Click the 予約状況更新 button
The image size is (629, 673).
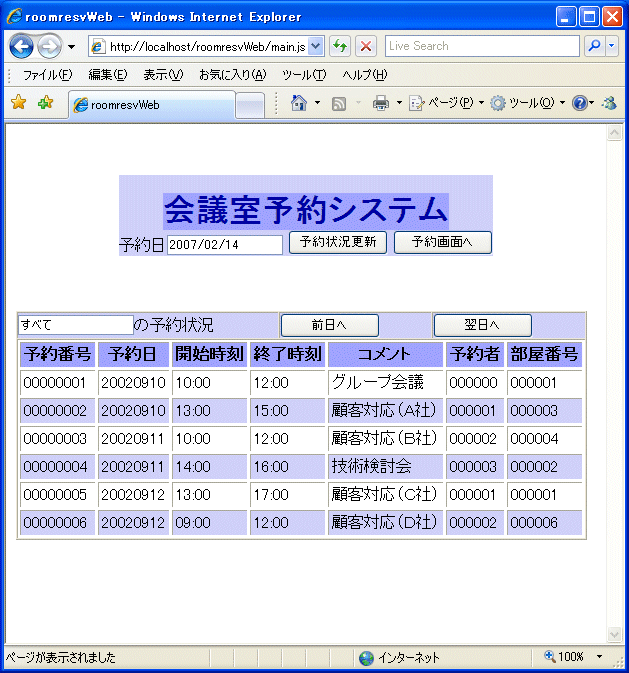pyautogui.click(x=338, y=243)
